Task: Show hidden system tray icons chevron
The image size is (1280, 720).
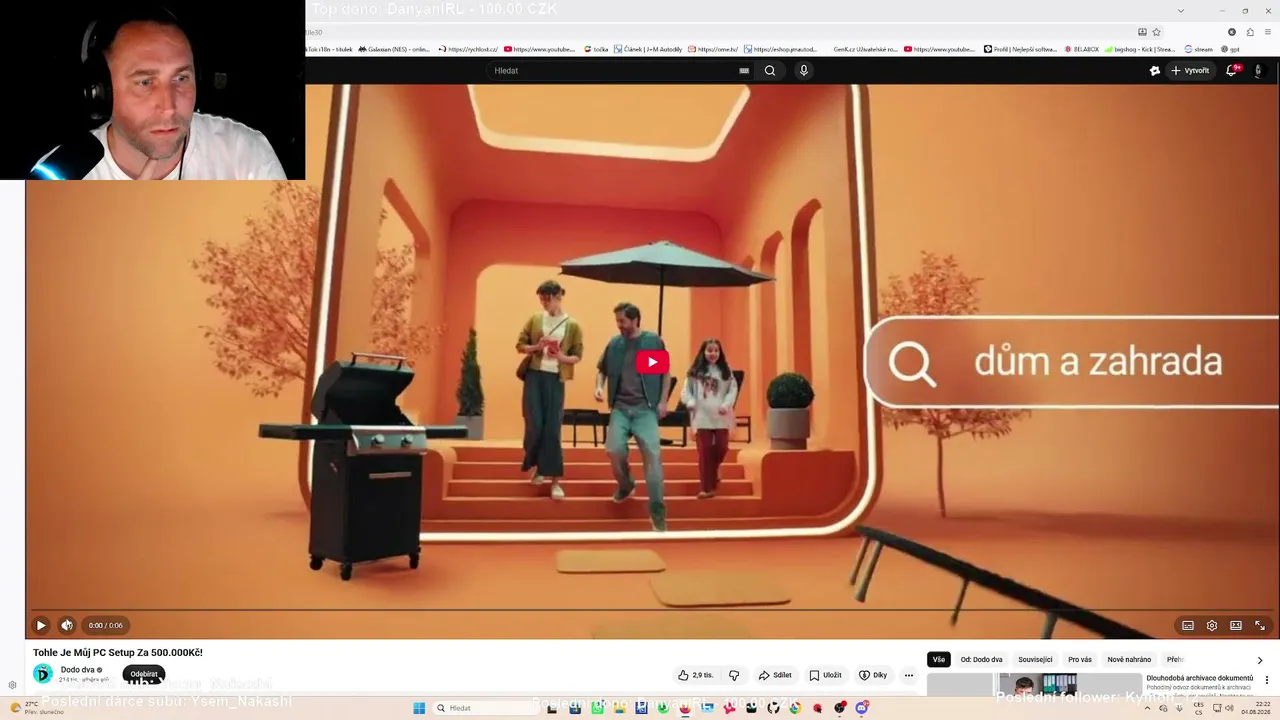Action: coord(1147,708)
